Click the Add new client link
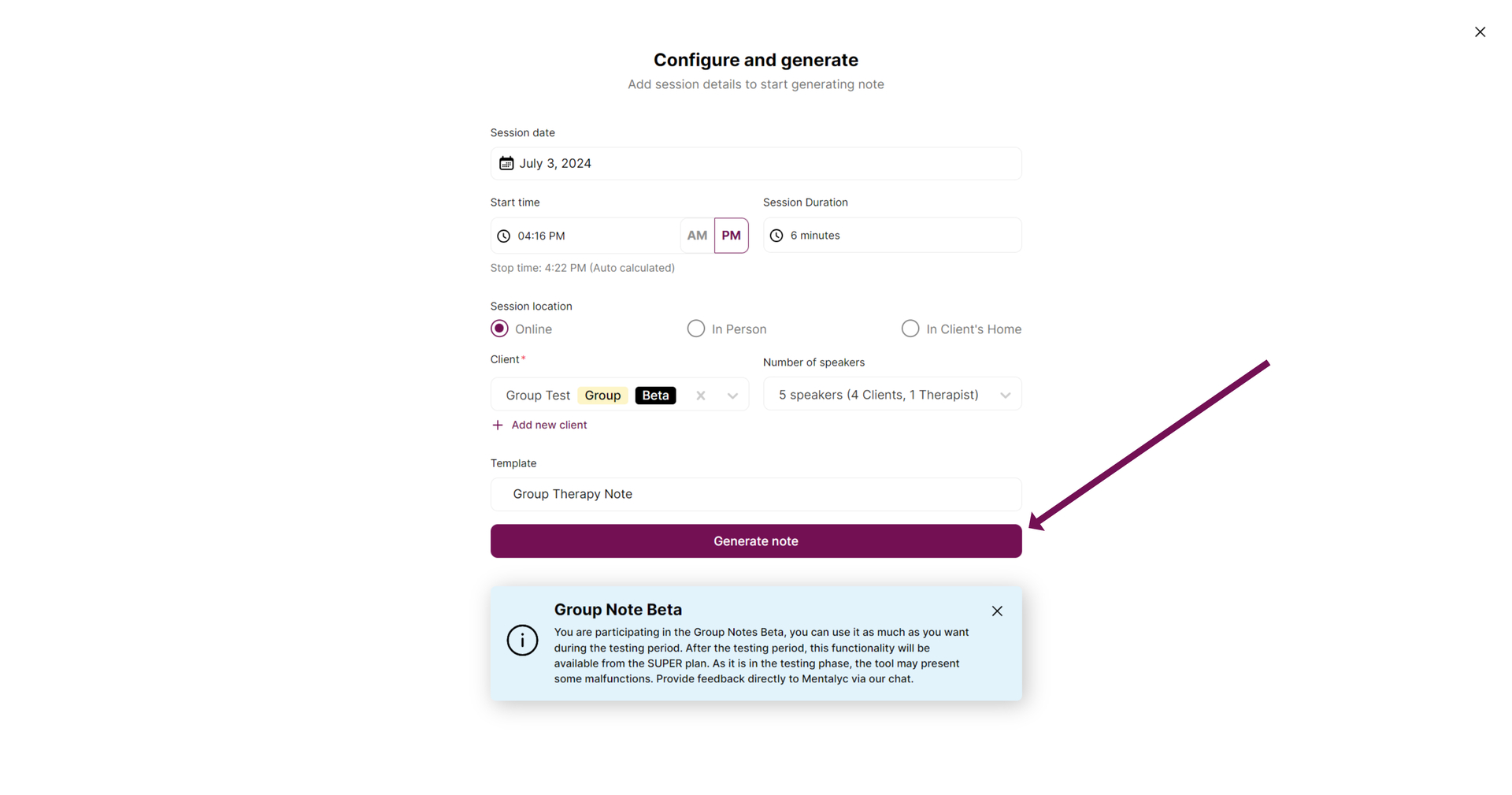Screen dimensions: 1512x795 pos(549,425)
